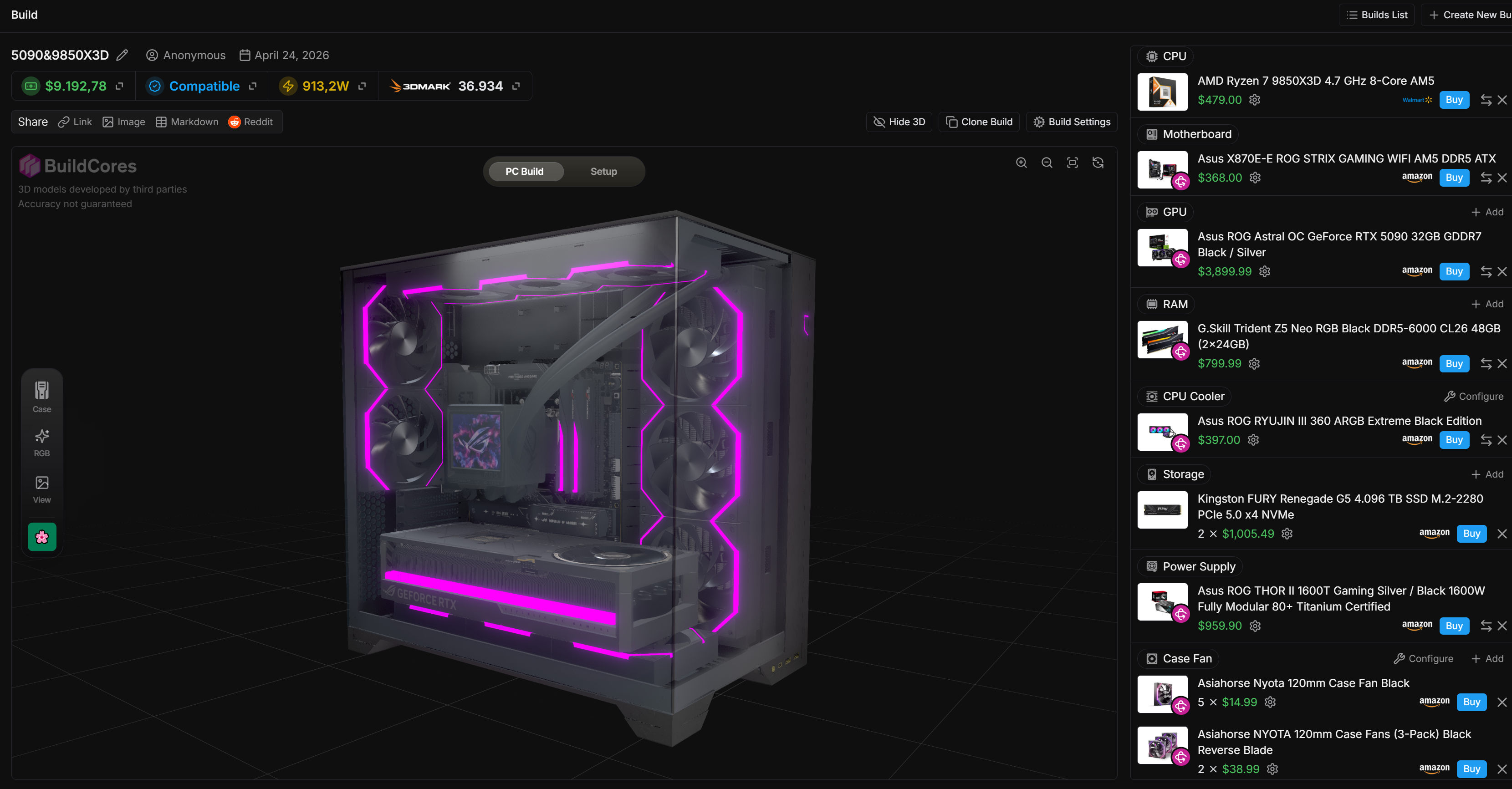
Task: Switch to the Setup view
Action: tap(603, 171)
